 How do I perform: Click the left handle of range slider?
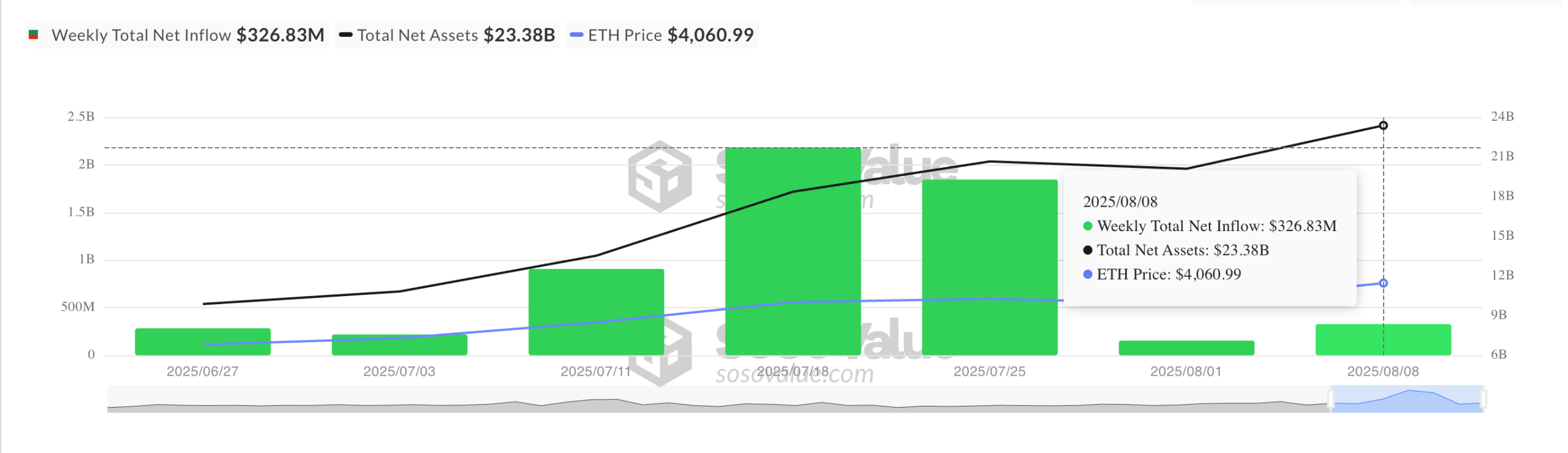click(x=1331, y=399)
